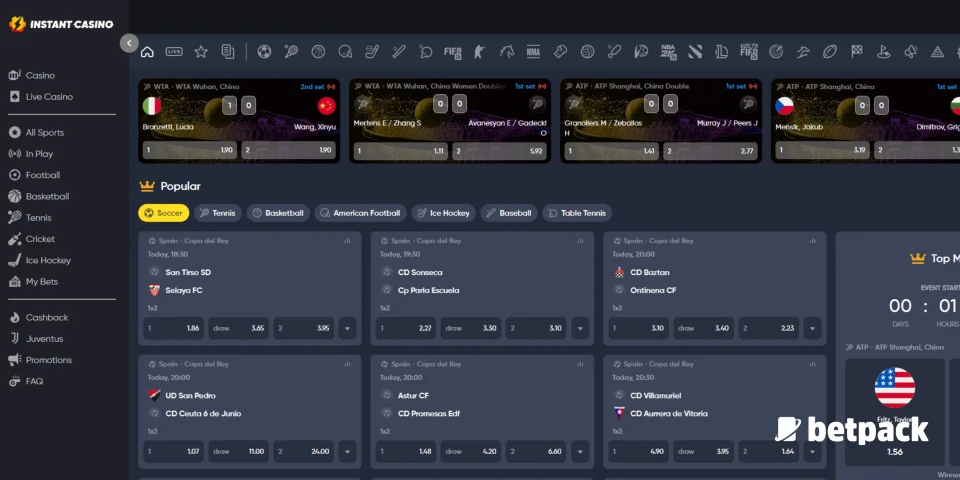Image resolution: width=960 pixels, height=480 pixels.
Task: Open the NBA 2K icon
Action: click(x=668, y=52)
